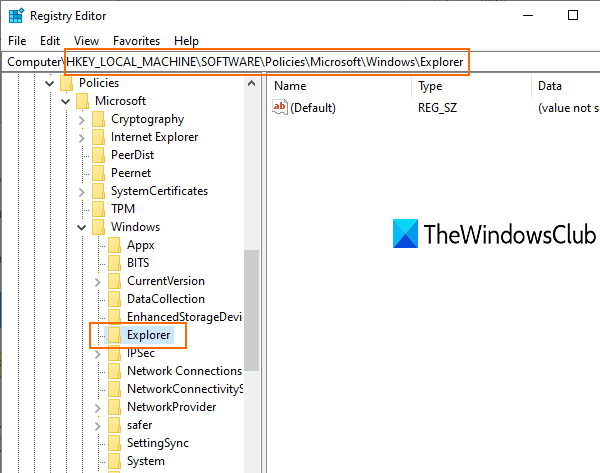Expand the NetworkProvider key
The width and height of the screenshot is (600, 473).
point(98,408)
